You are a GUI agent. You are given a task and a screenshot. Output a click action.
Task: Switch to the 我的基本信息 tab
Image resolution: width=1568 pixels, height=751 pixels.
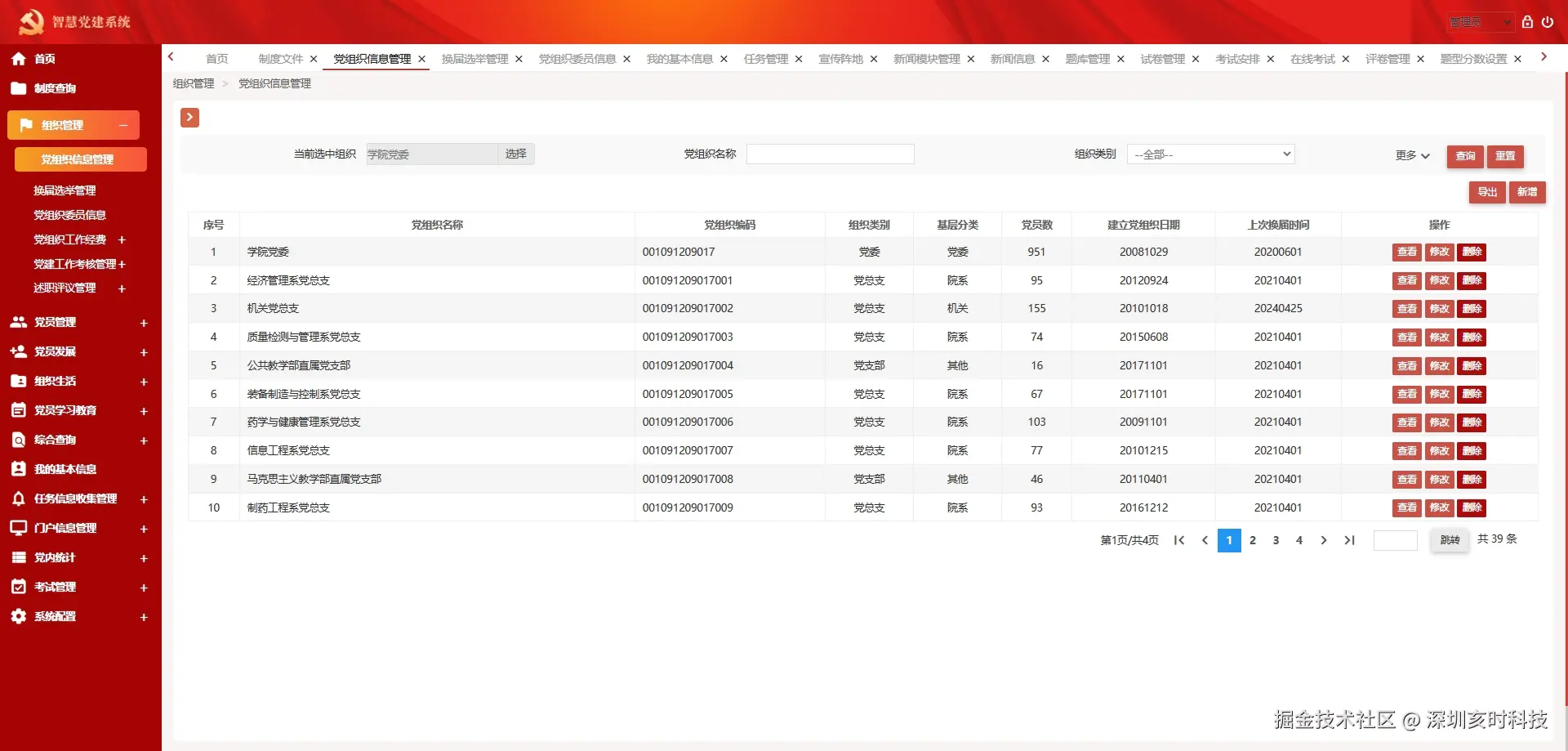679,59
